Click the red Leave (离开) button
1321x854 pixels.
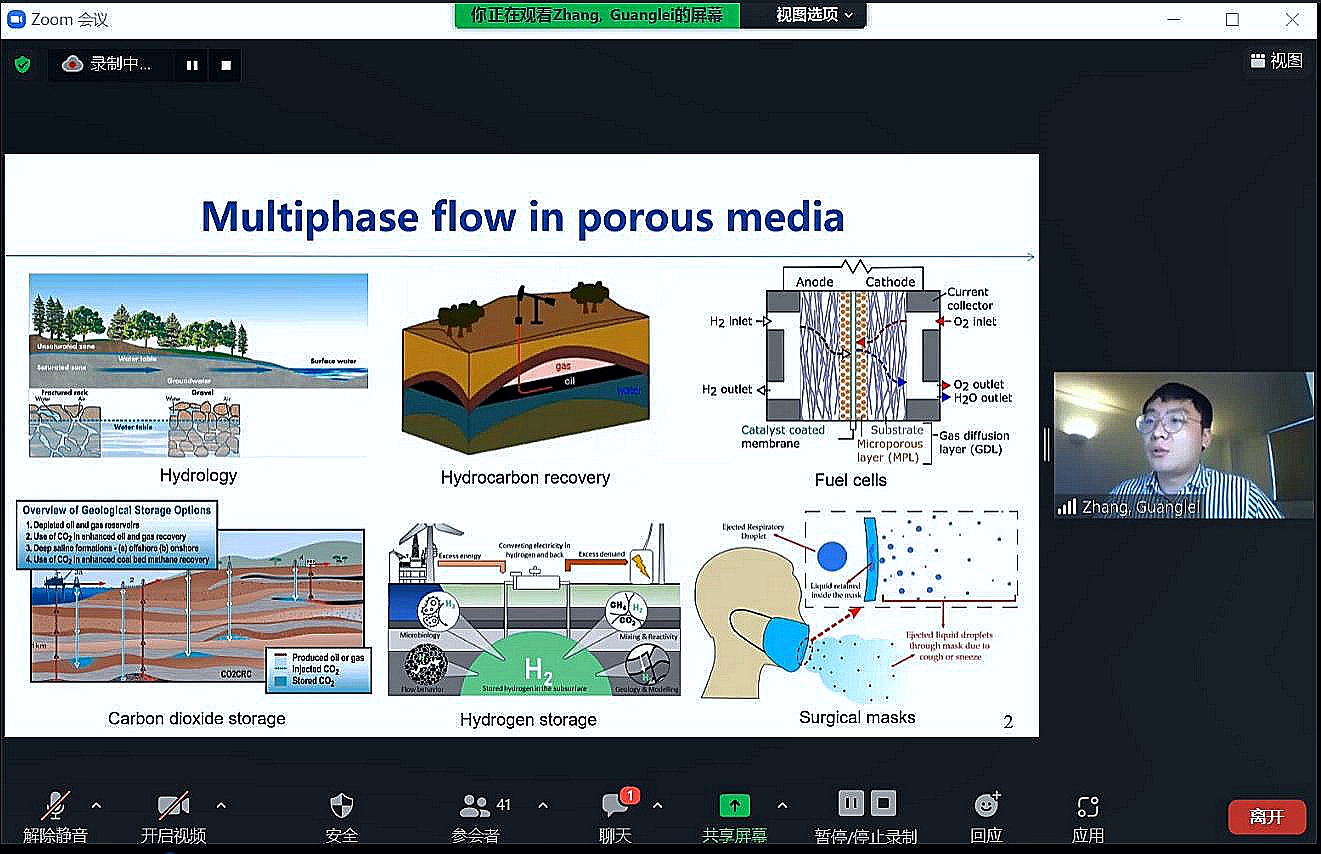click(x=1266, y=817)
